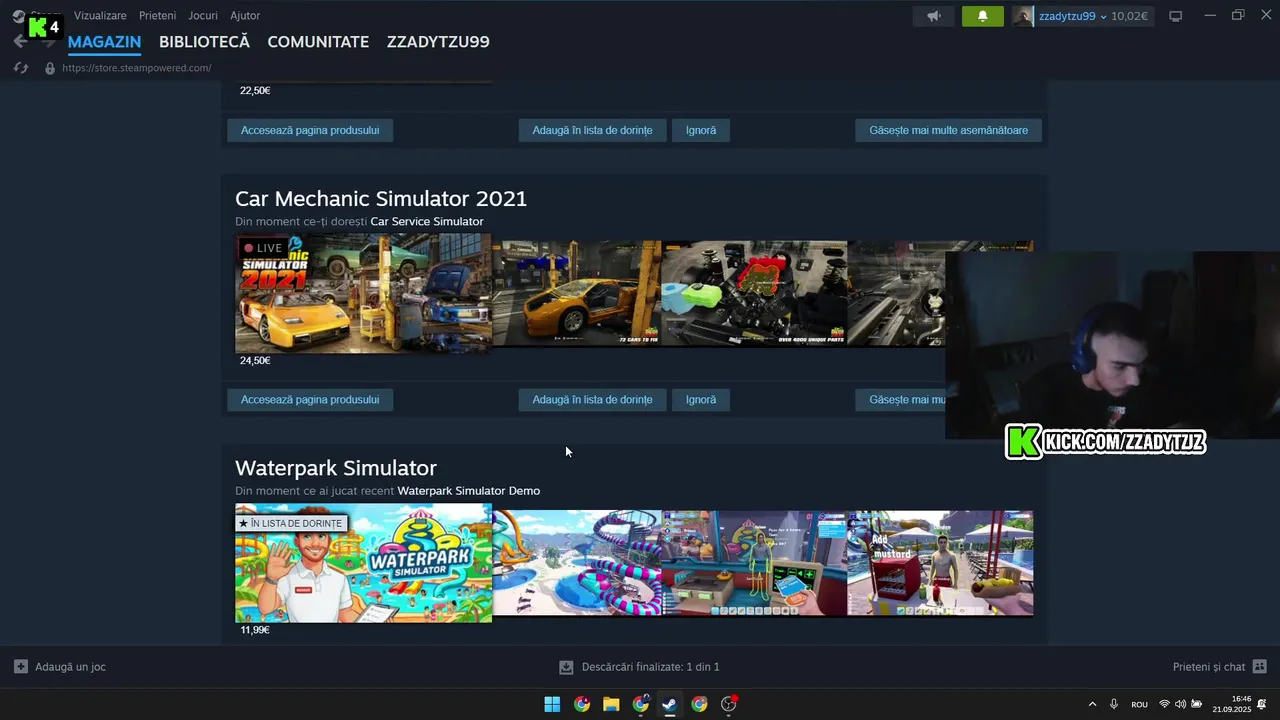Open the Windows Start menu

(552, 704)
